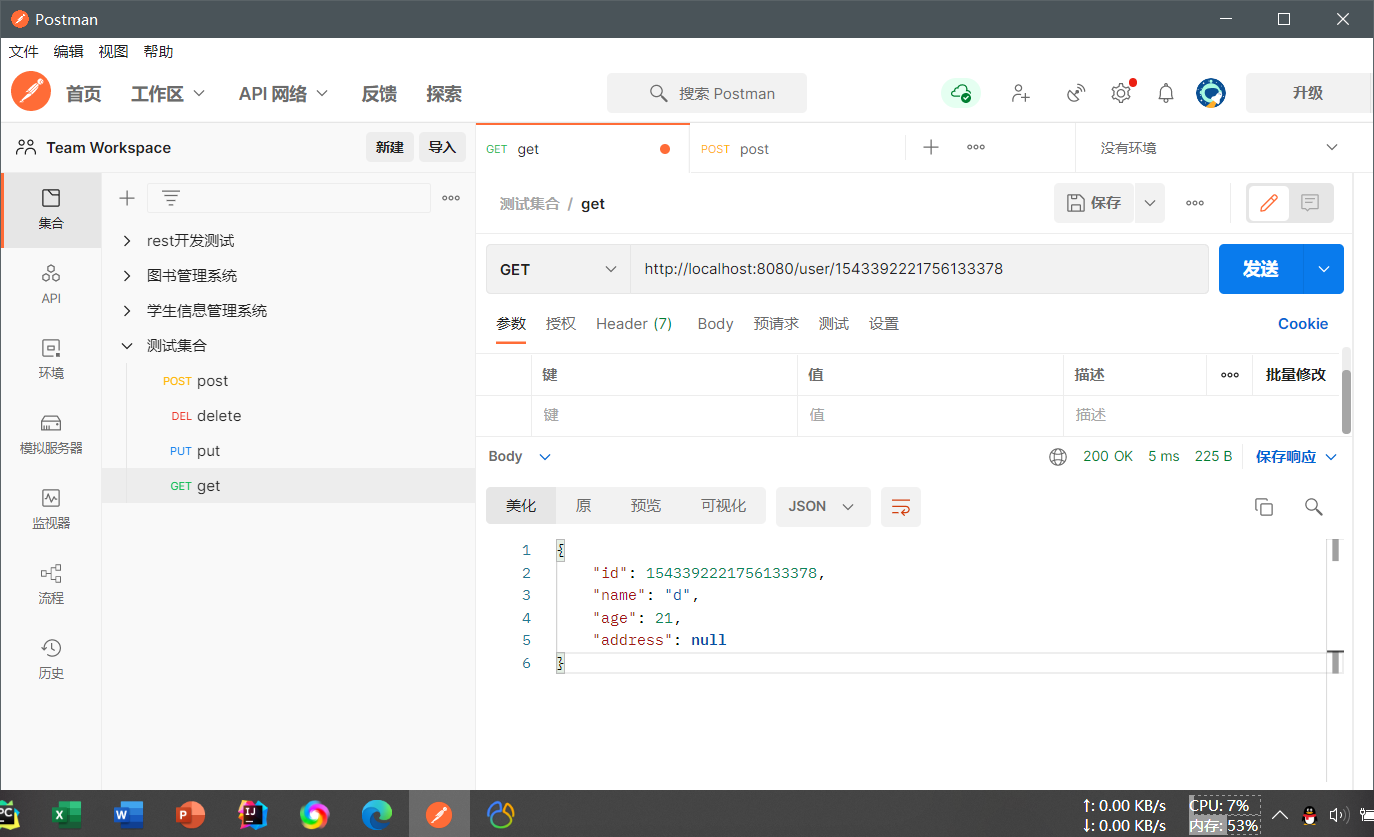This screenshot has height=837, width=1374.
Task: Click the three-dot menu beside collections filter
Action: (451, 198)
